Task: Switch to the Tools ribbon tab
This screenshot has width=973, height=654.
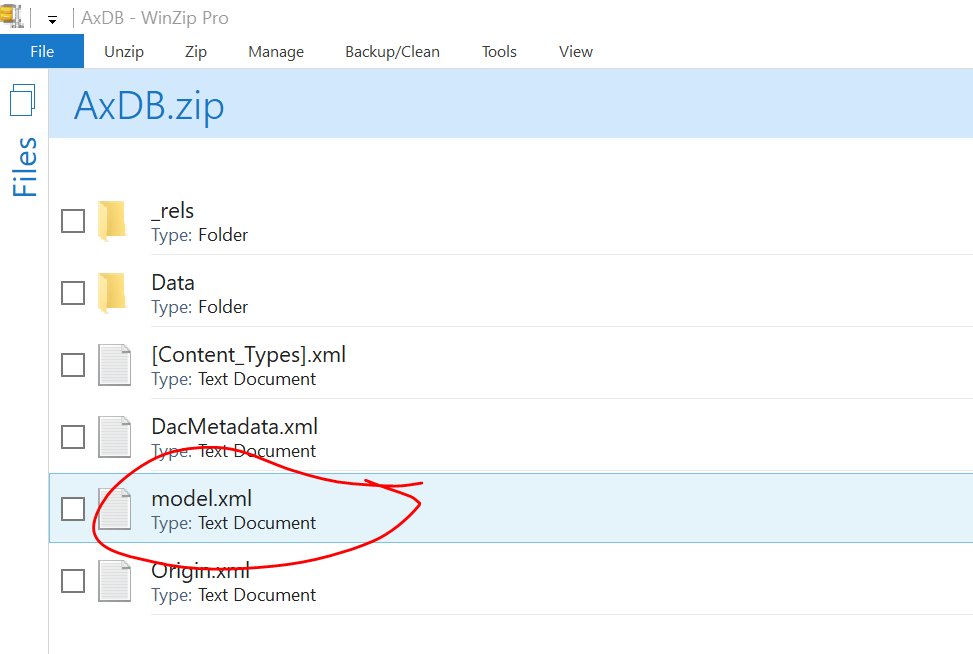Action: click(x=499, y=52)
